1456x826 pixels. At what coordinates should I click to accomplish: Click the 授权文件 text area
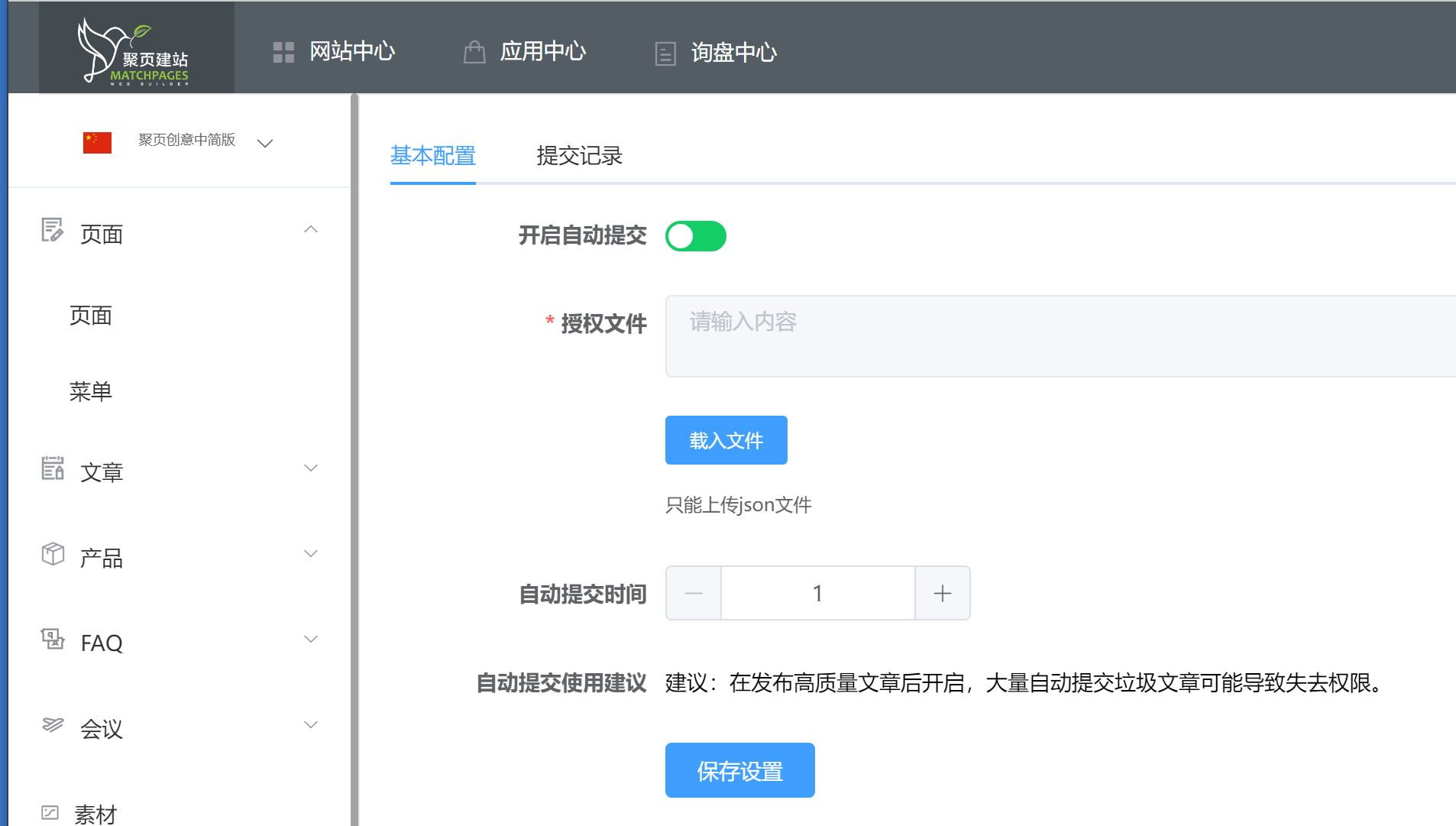(1060, 336)
